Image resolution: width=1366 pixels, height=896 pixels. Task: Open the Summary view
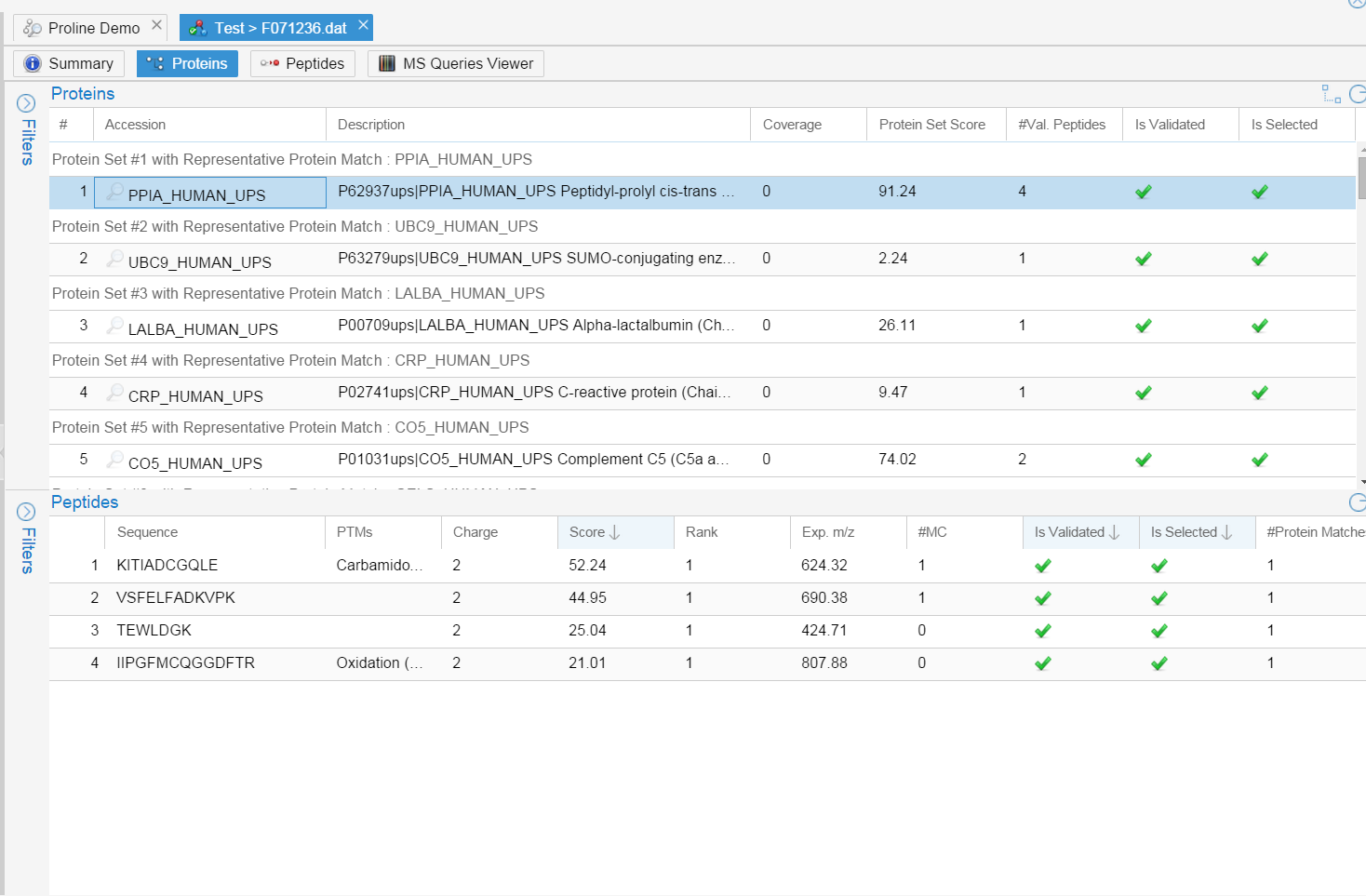69,63
